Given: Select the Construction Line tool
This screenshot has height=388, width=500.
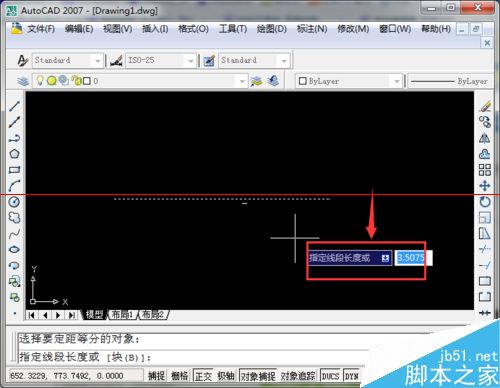Looking at the screenshot, I should (x=14, y=122).
